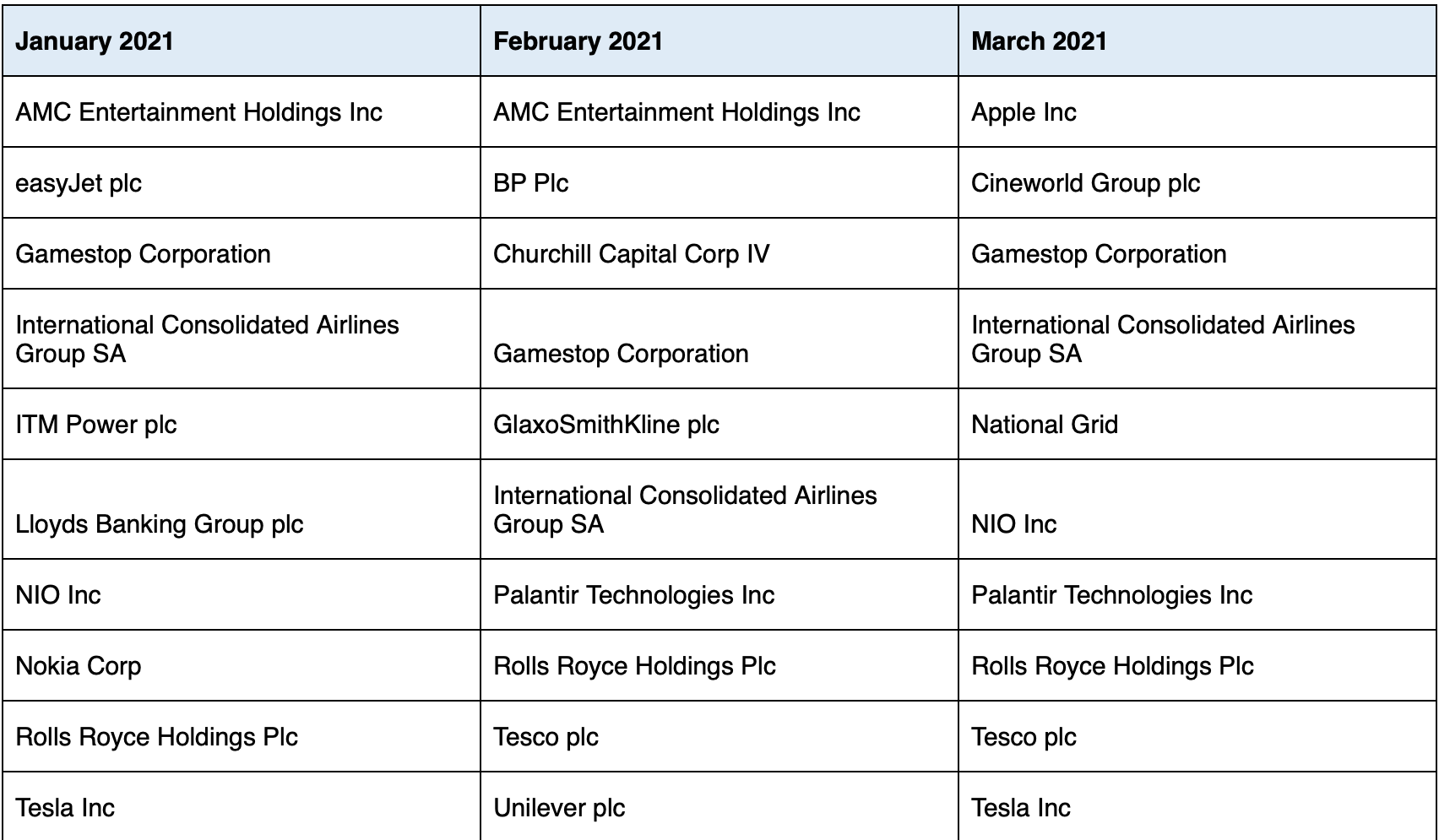This screenshot has height=840, width=1439.
Task: Click the GlaxoSmithKline plc cell
Action: coord(719,425)
